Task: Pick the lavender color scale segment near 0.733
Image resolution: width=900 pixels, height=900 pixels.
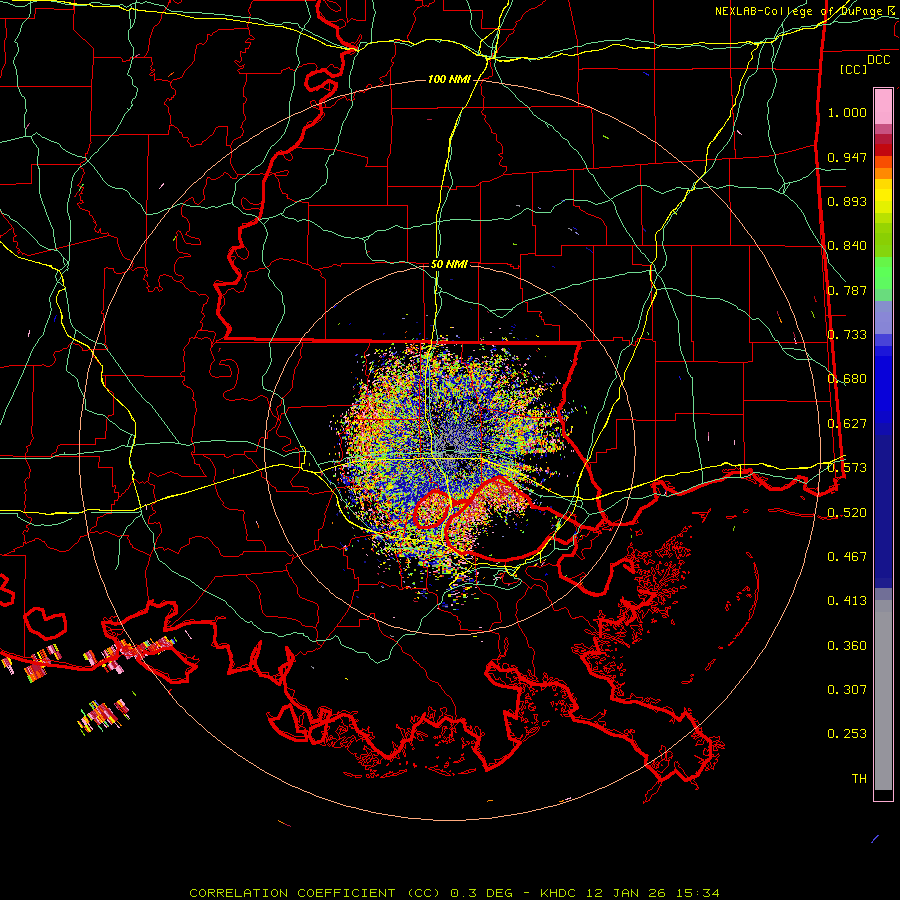Action: pyautogui.click(x=883, y=317)
